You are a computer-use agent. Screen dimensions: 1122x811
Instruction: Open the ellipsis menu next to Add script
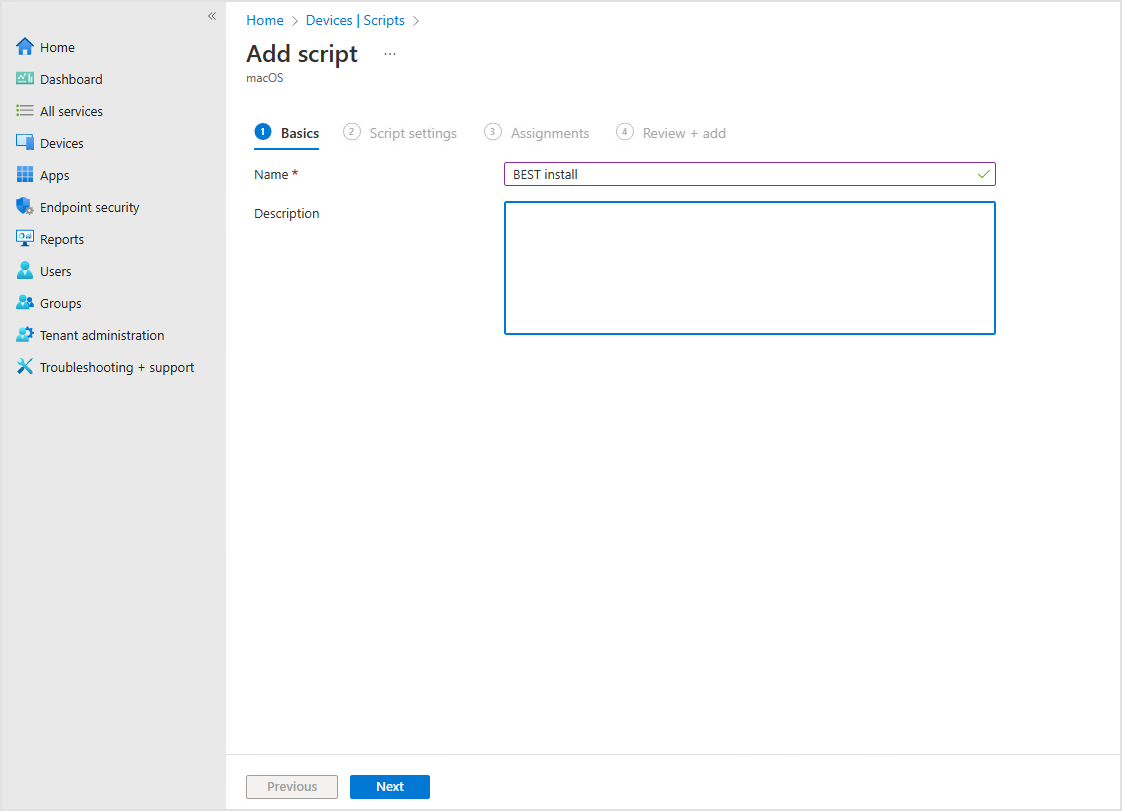[389, 53]
